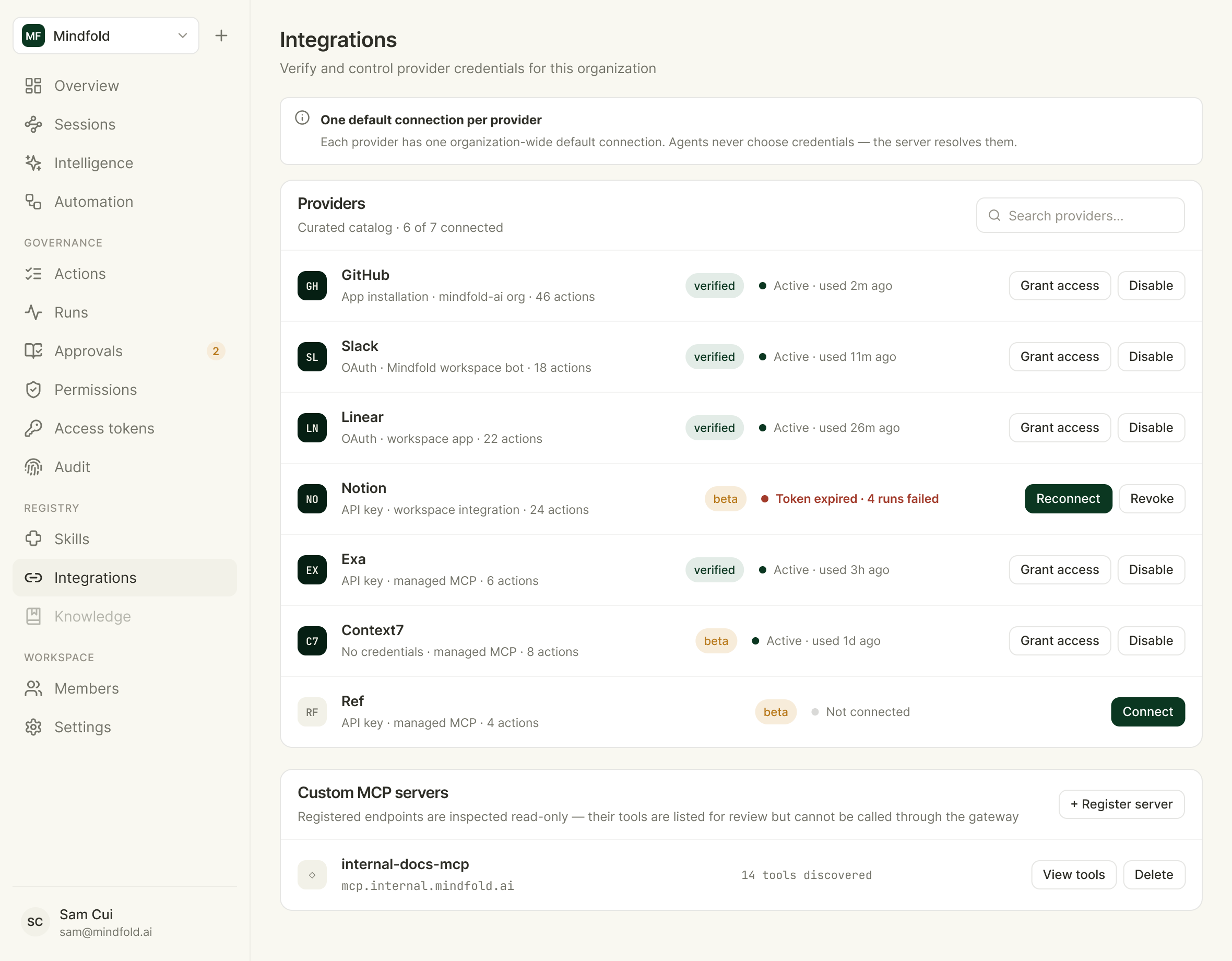Click the C7 Context7 provider badge
This screenshot has width=1232, height=961.
[x=312, y=641]
